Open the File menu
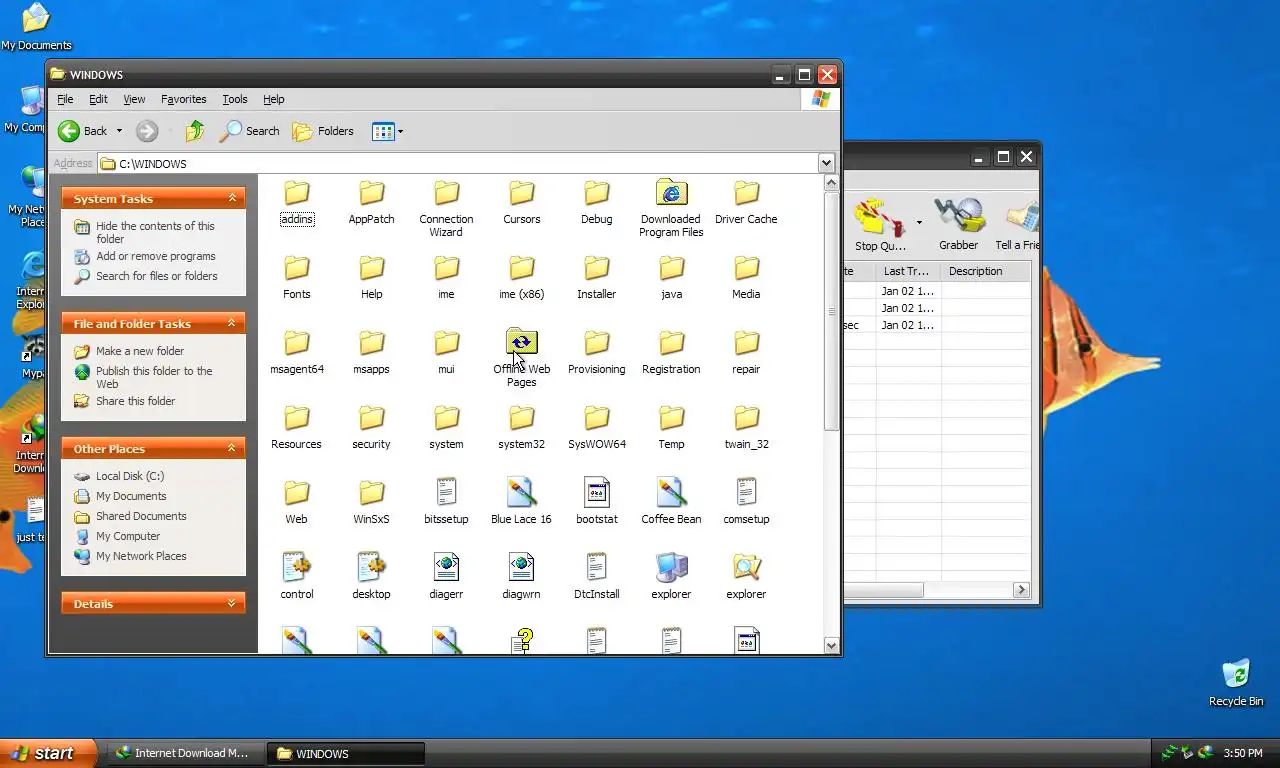 (65, 99)
